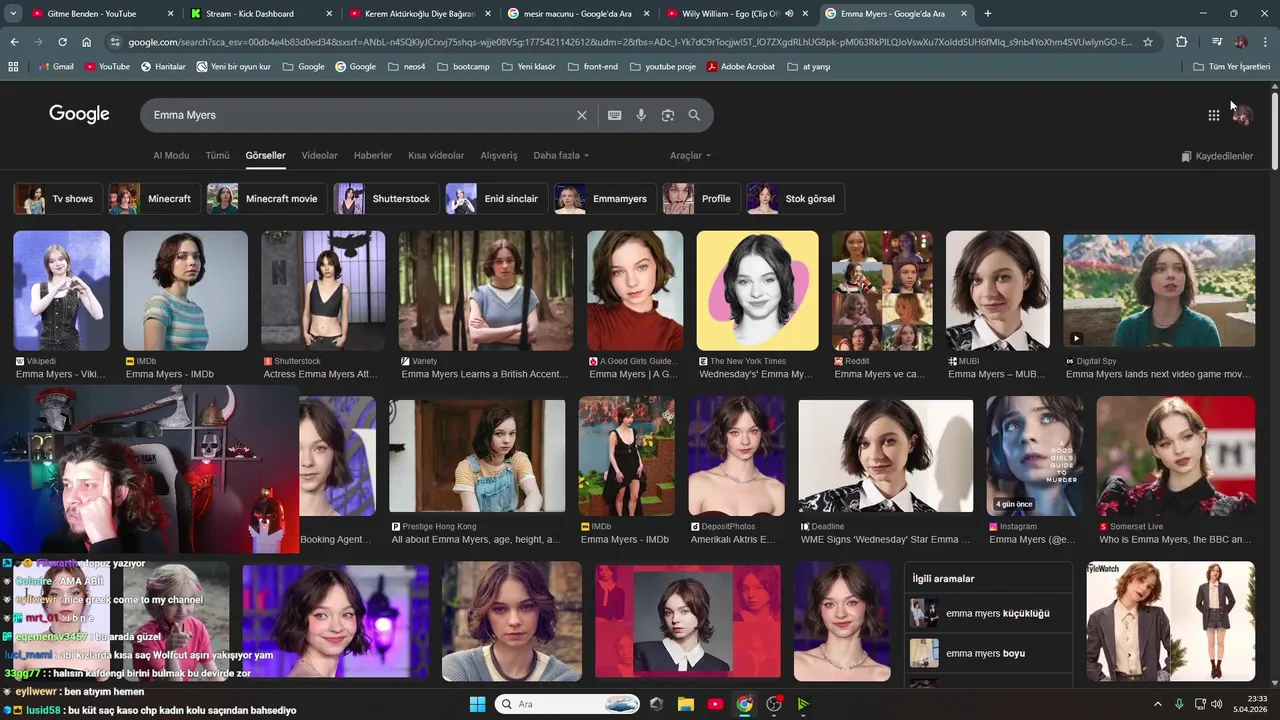The image size is (1280, 720).
Task: Open the neos4 bookmarks folder
Action: 406,66
